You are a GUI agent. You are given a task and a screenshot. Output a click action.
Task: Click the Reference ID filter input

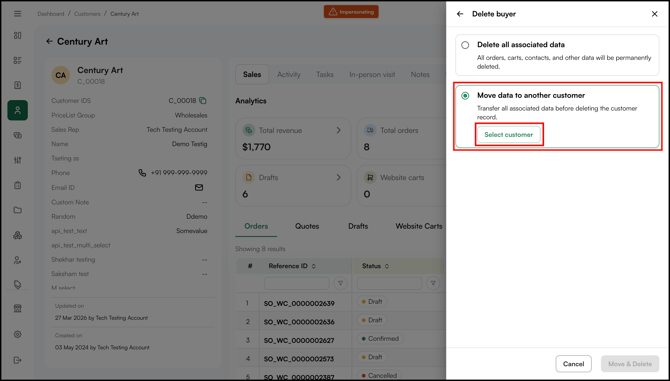[x=297, y=283]
